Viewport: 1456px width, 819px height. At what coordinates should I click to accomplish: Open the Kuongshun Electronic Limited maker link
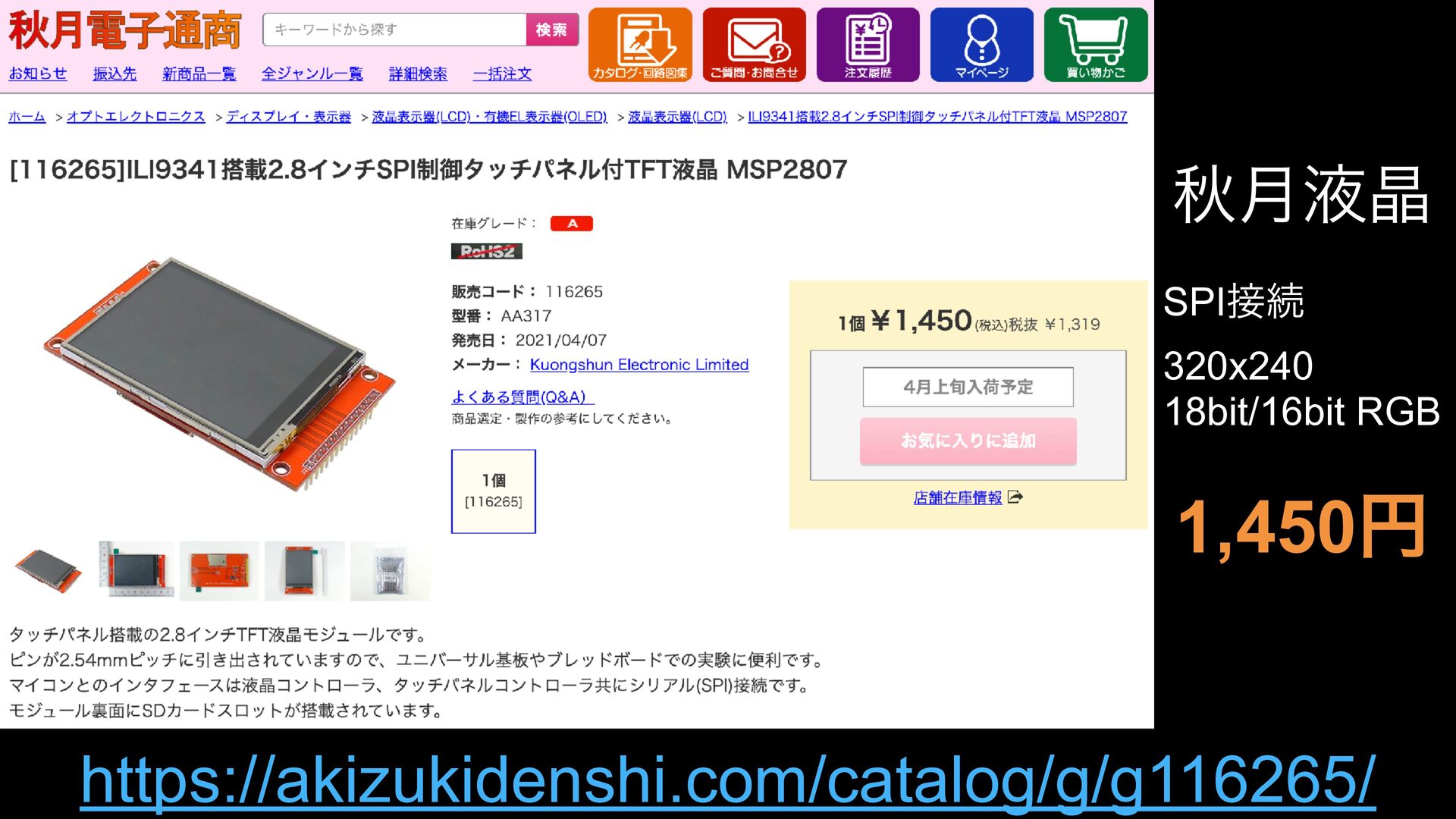pos(639,365)
